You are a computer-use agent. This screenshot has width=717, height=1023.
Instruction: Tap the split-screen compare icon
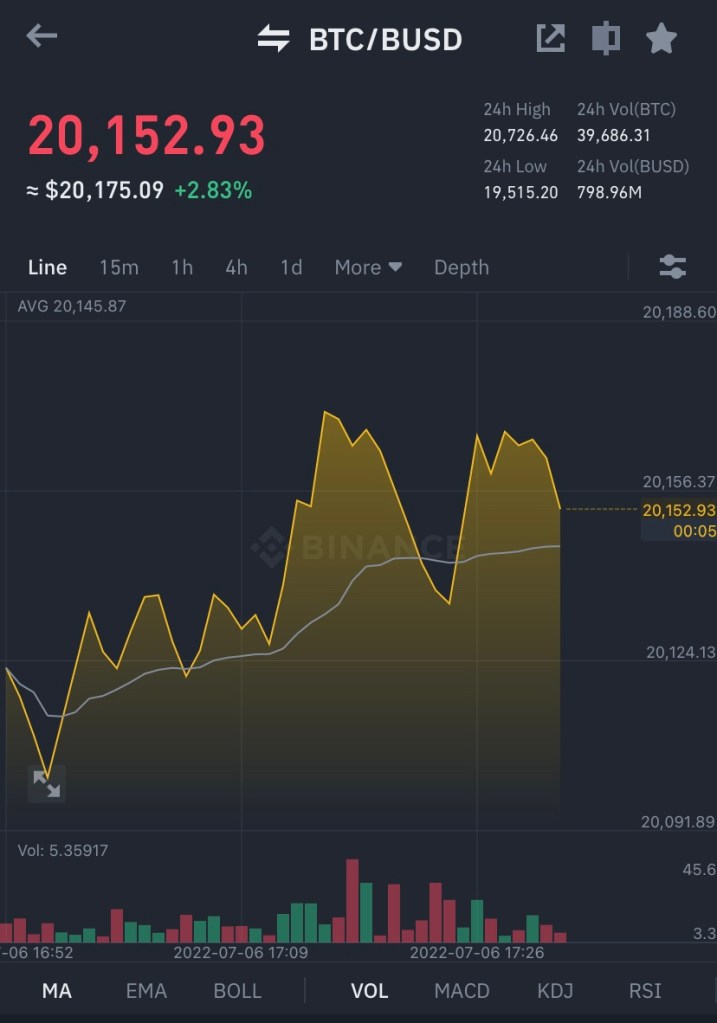[x=605, y=38]
